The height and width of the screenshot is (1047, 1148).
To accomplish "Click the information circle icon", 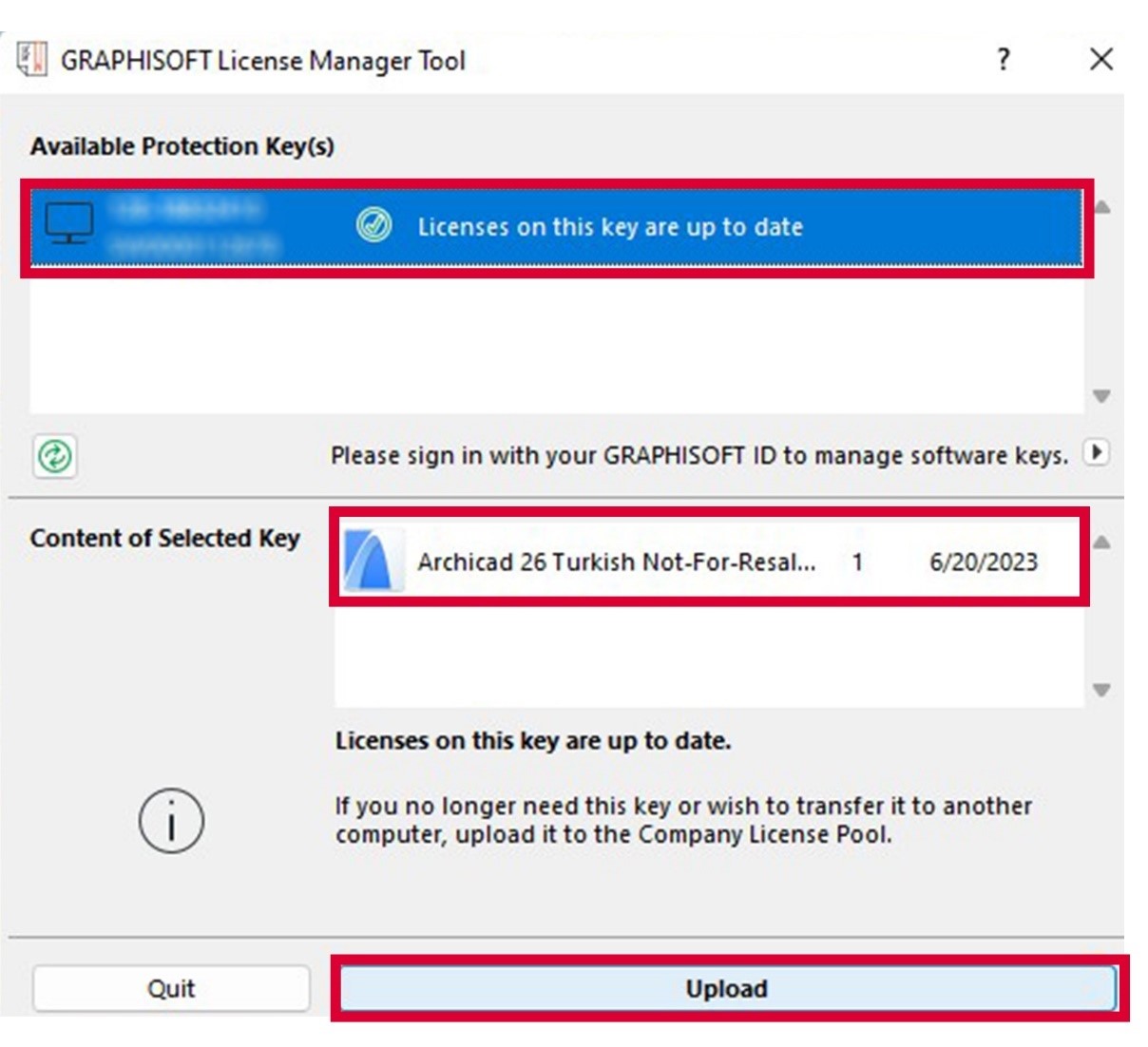I will [x=171, y=821].
